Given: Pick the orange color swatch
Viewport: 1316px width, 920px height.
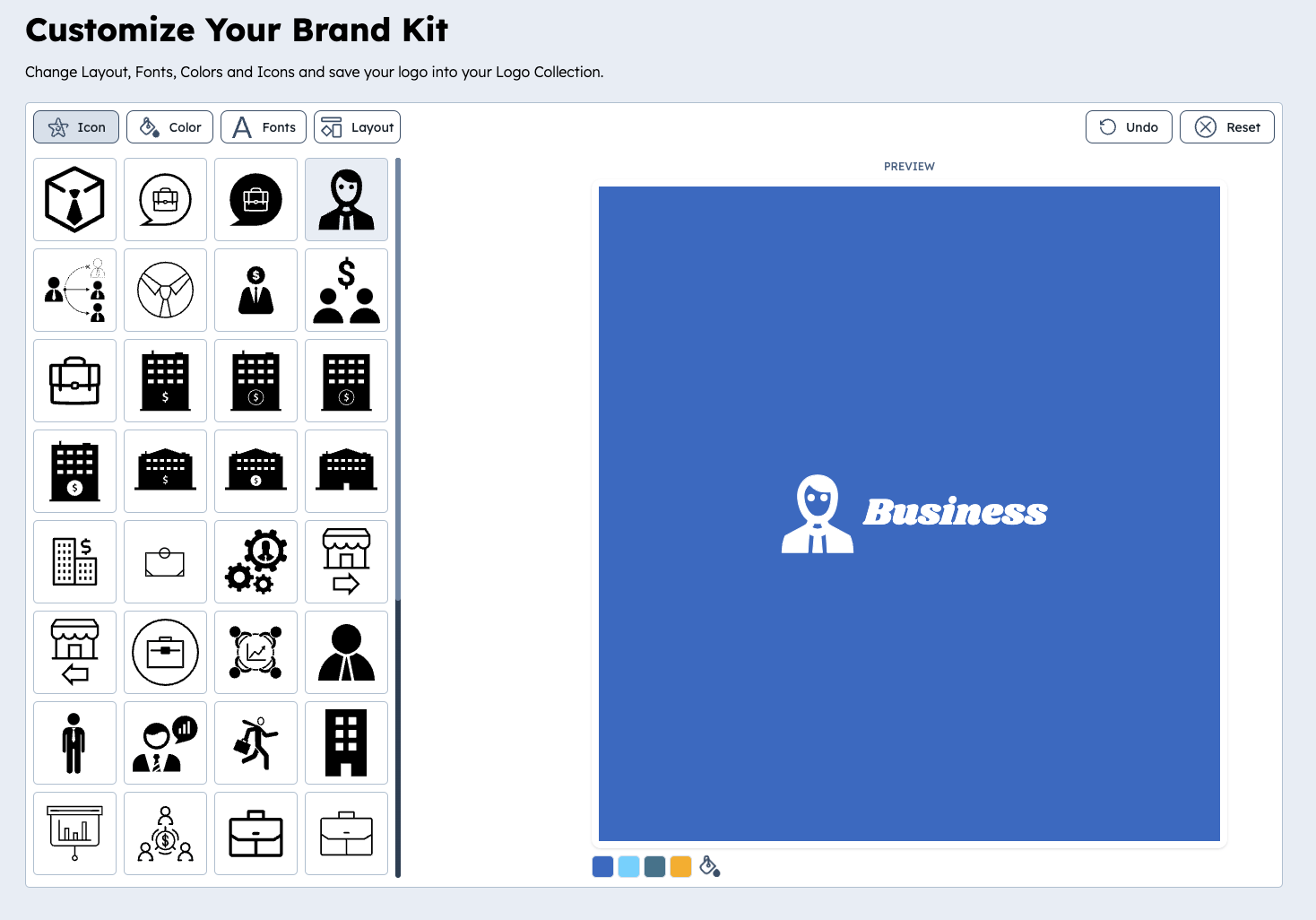Looking at the screenshot, I should click(x=681, y=867).
